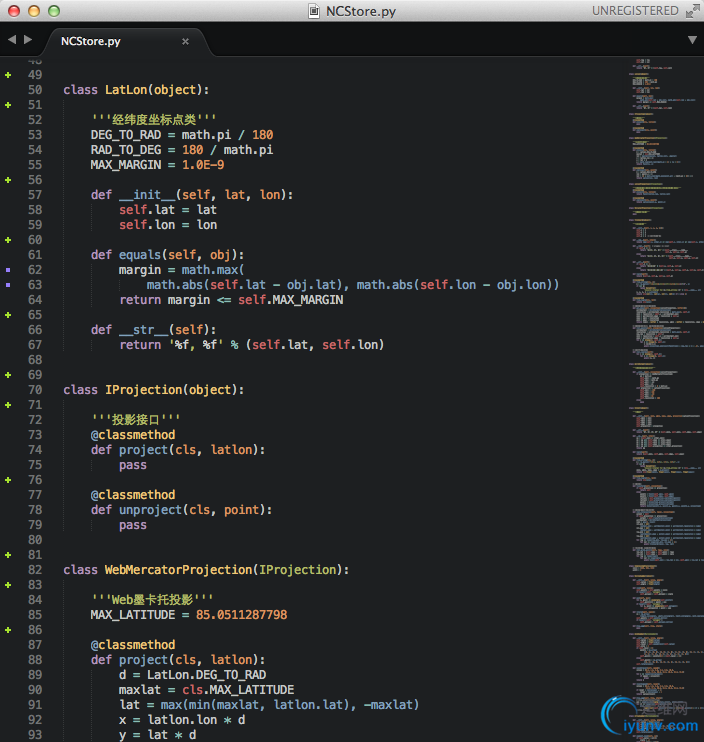Click 'maxlat = cls.MAX_LATITUDE' line
Image resolution: width=704 pixels, height=742 pixels.
pyautogui.click(x=206, y=690)
